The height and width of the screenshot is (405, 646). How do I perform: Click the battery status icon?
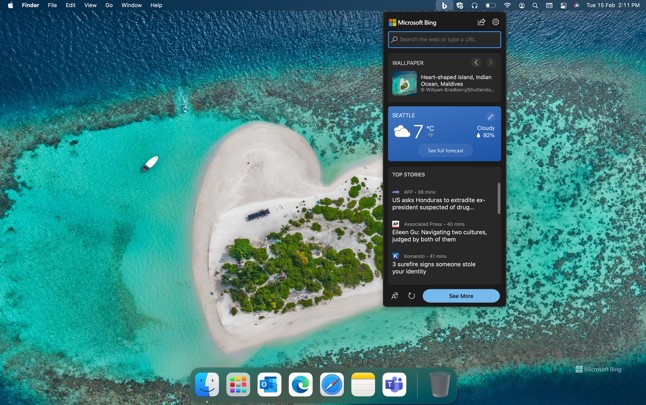click(490, 5)
